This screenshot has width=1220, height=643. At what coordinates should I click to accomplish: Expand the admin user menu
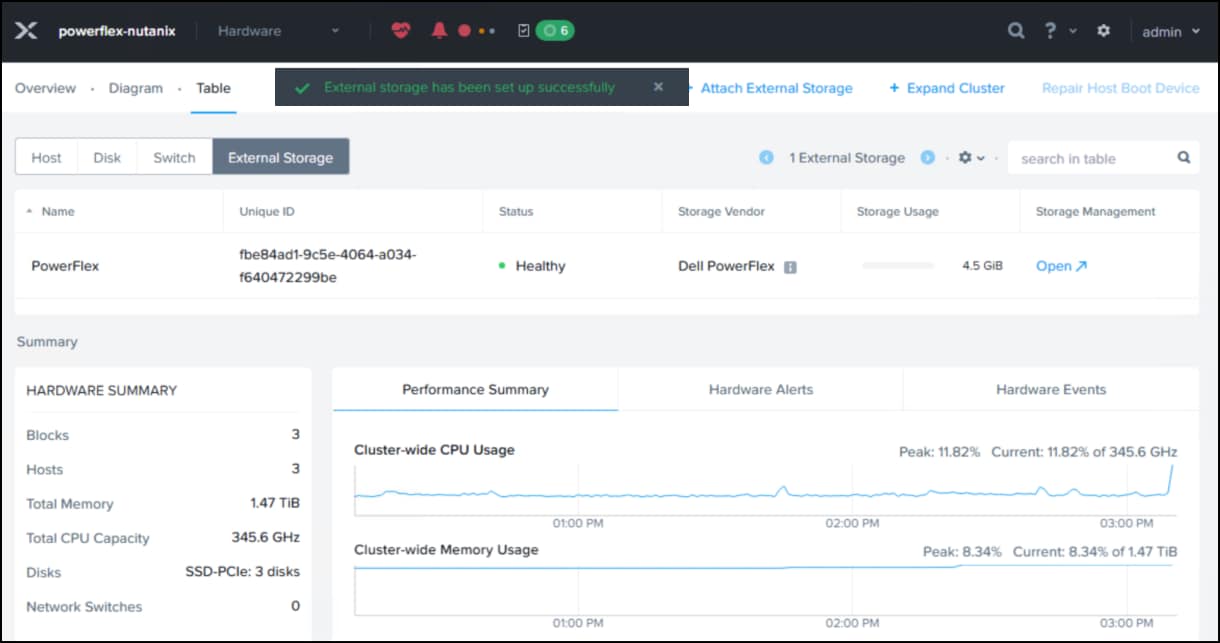click(x=1171, y=31)
